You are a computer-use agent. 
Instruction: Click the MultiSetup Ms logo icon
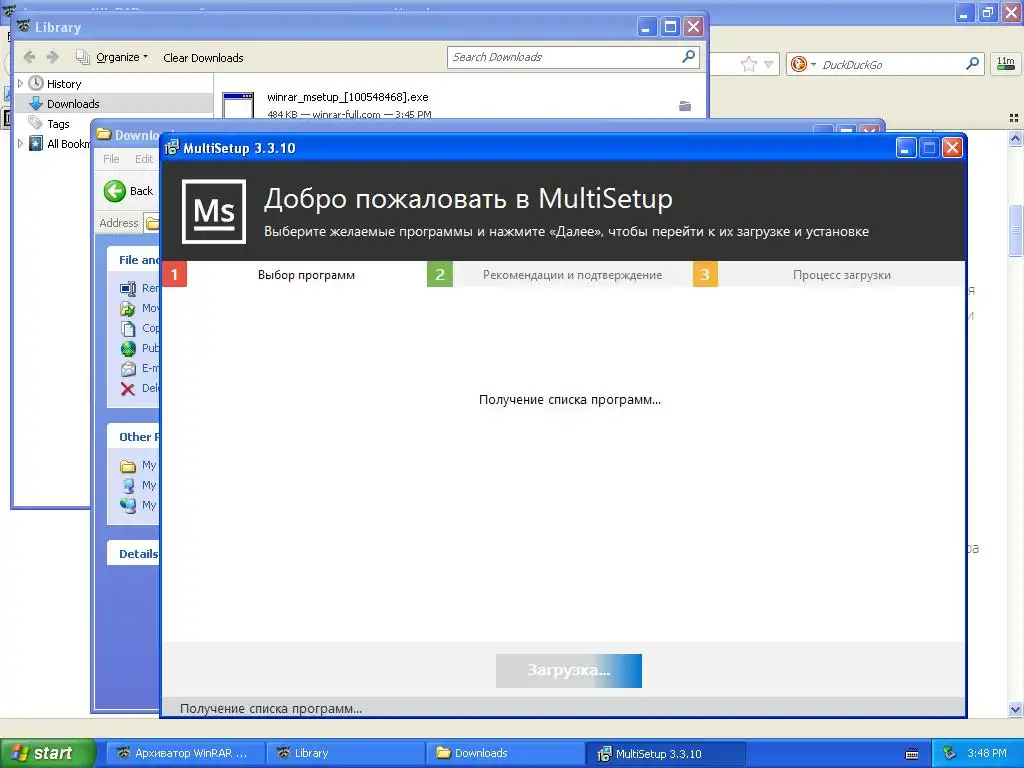(x=214, y=212)
